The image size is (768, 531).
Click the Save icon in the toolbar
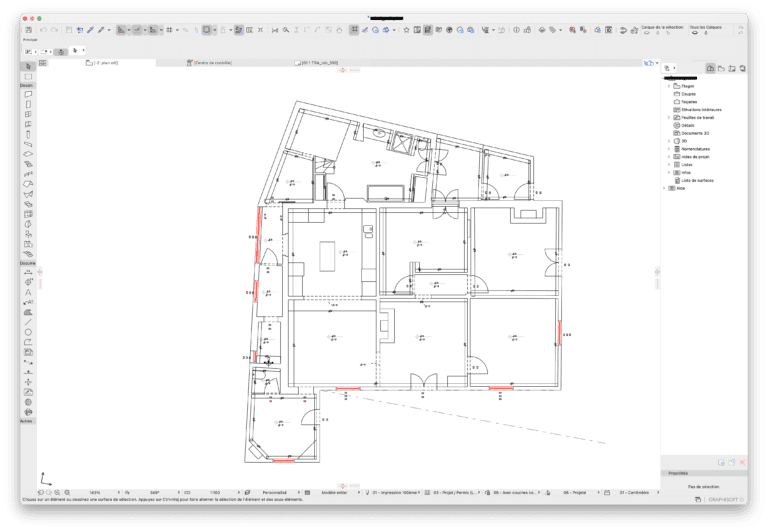(x=28, y=30)
